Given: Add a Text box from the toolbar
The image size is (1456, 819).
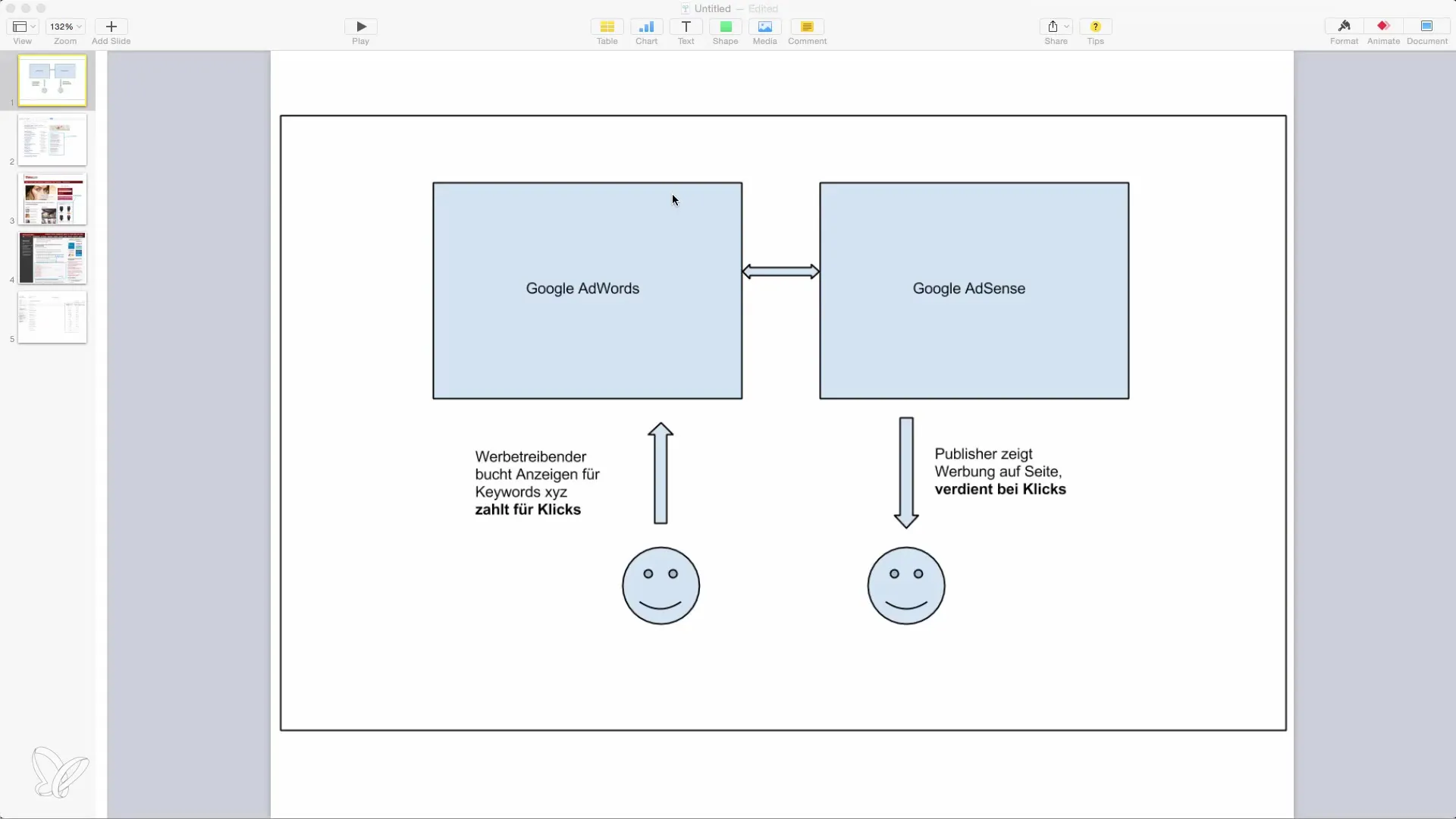Looking at the screenshot, I should point(686,27).
